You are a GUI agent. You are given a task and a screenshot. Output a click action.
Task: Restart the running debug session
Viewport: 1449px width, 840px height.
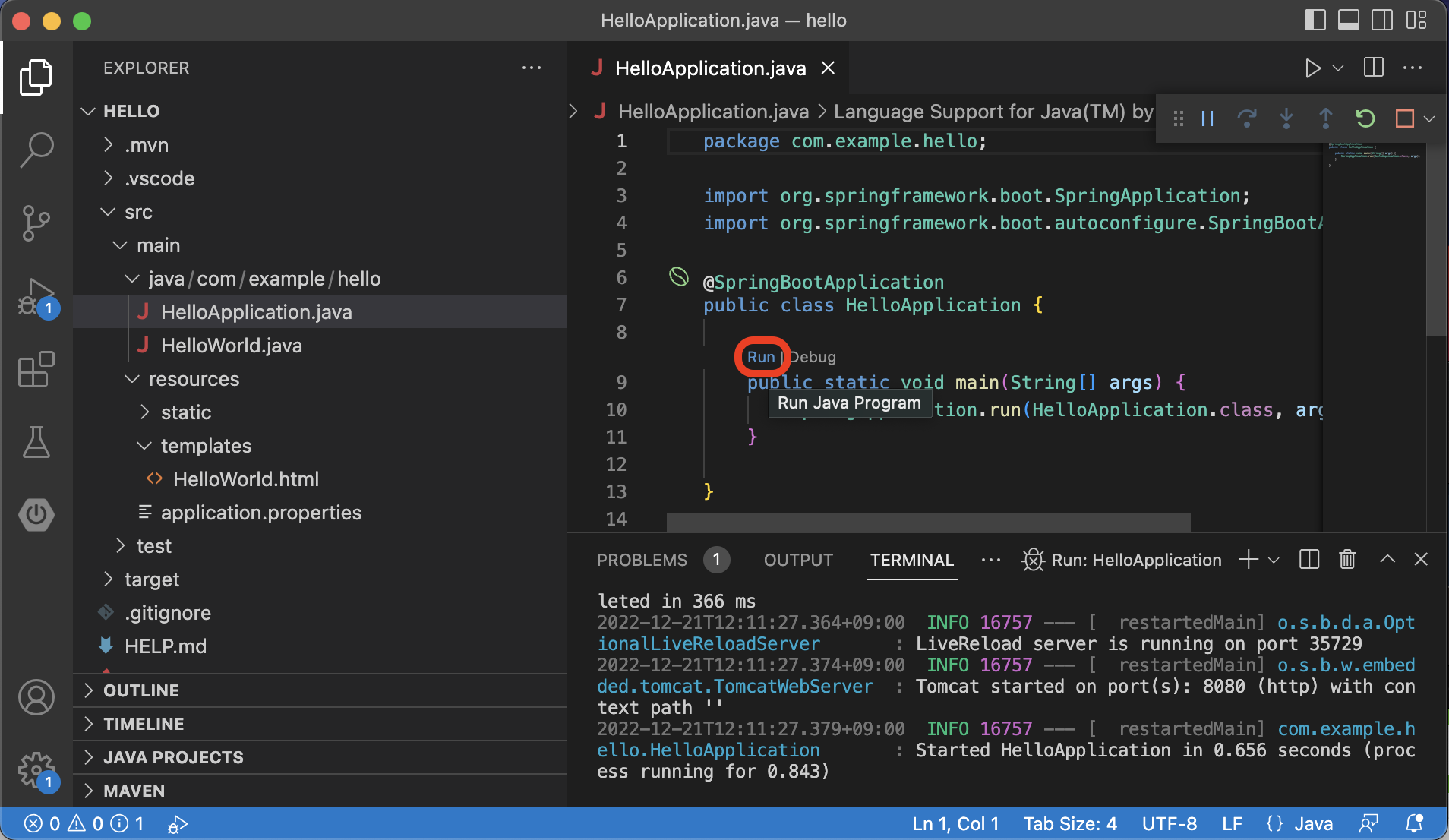pyautogui.click(x=1365, y=118)
